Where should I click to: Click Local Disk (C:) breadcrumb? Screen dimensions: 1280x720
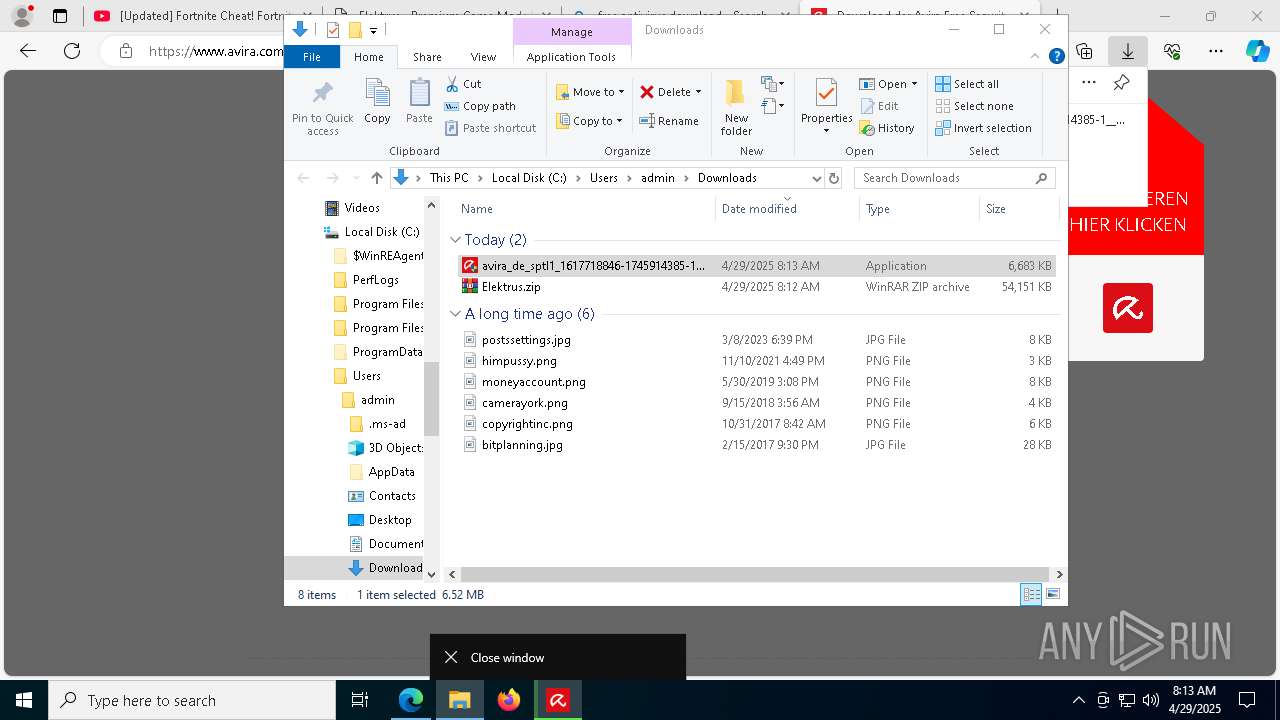529,178
